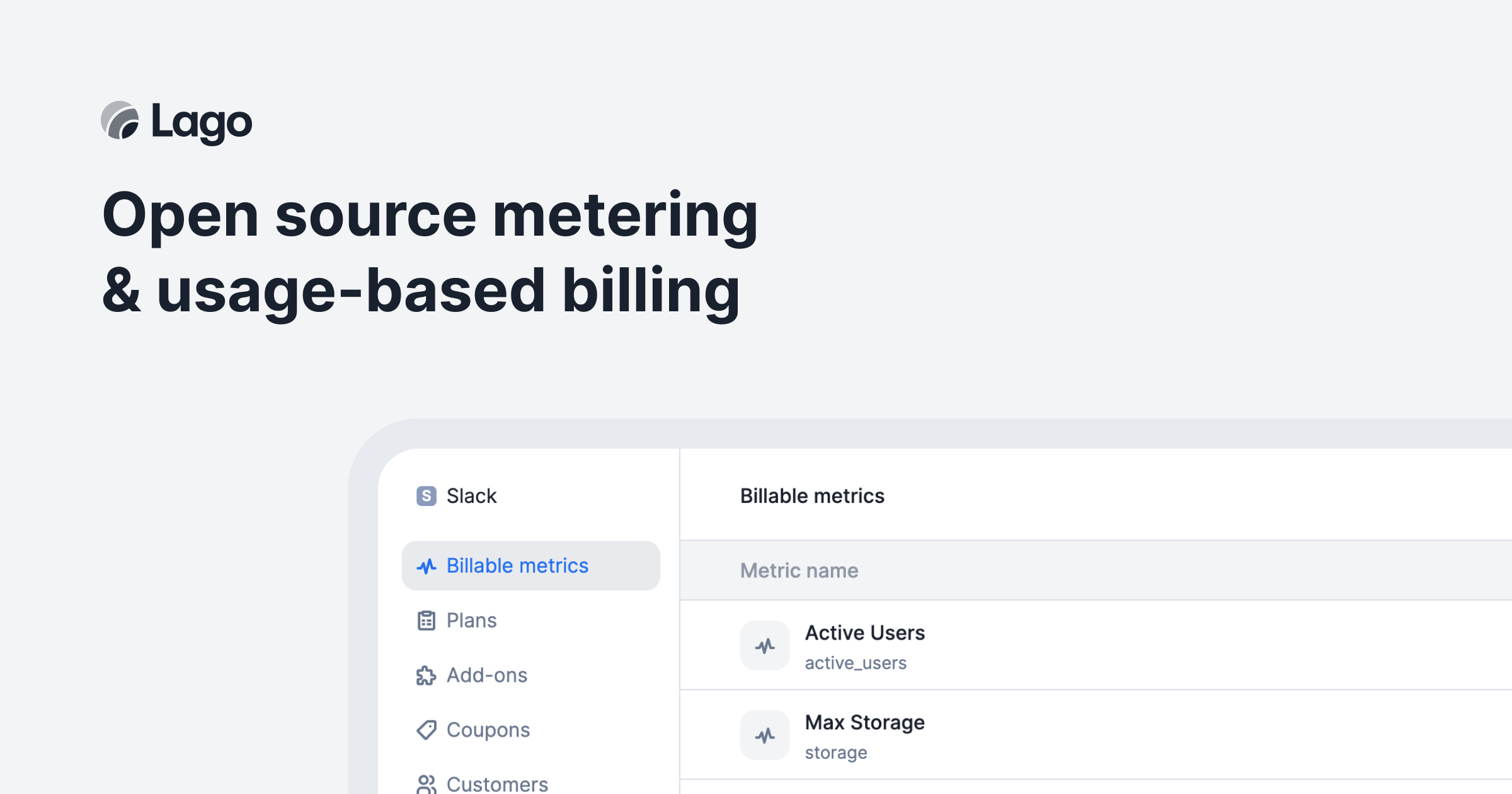Click the waveform icon beside Billable metrics
Image resolution: width=1512 pixels, height=794 pixels.
427,565
